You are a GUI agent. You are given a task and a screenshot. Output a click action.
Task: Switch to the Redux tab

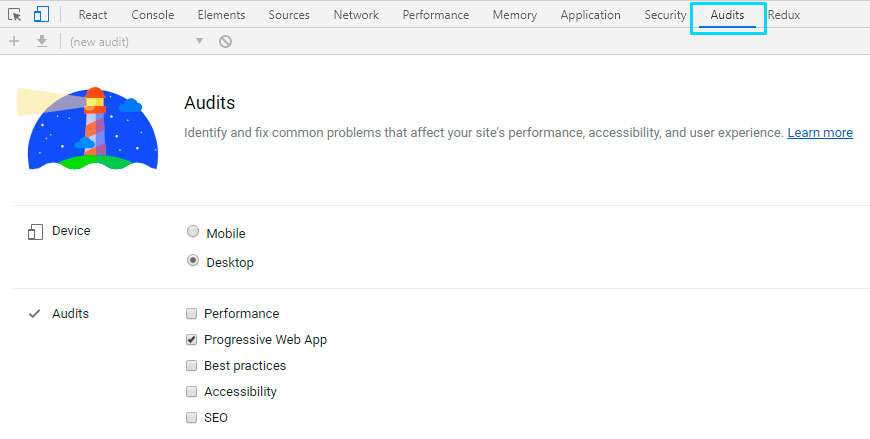pos(784,15)
